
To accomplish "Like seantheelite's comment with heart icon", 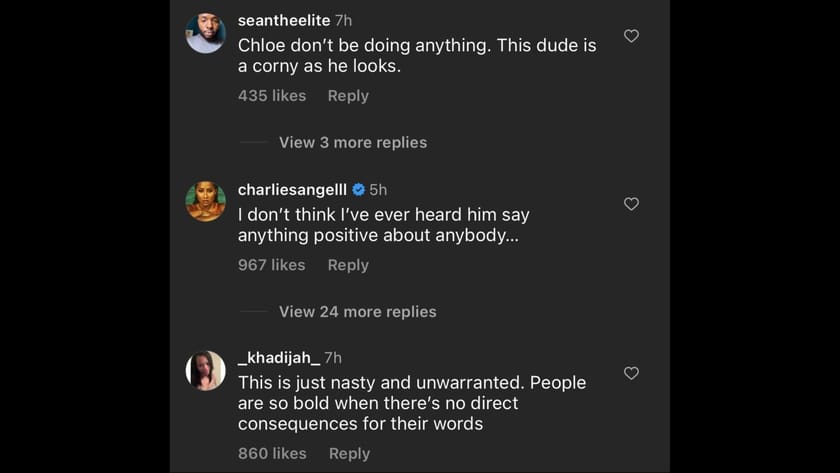I will click(631, 36).
